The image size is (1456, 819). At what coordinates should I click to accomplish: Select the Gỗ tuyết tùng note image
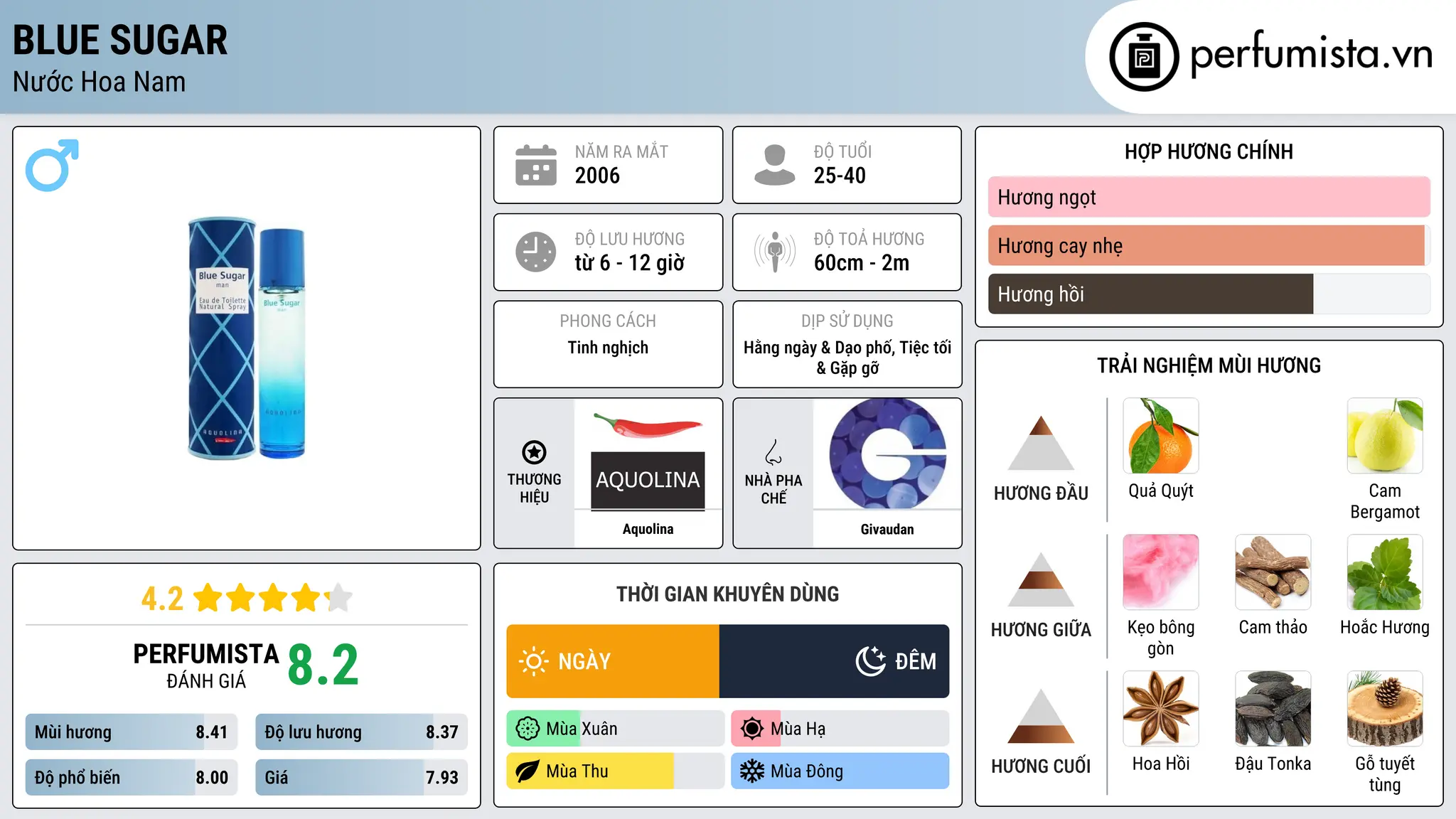click(x=1385, y=709)
